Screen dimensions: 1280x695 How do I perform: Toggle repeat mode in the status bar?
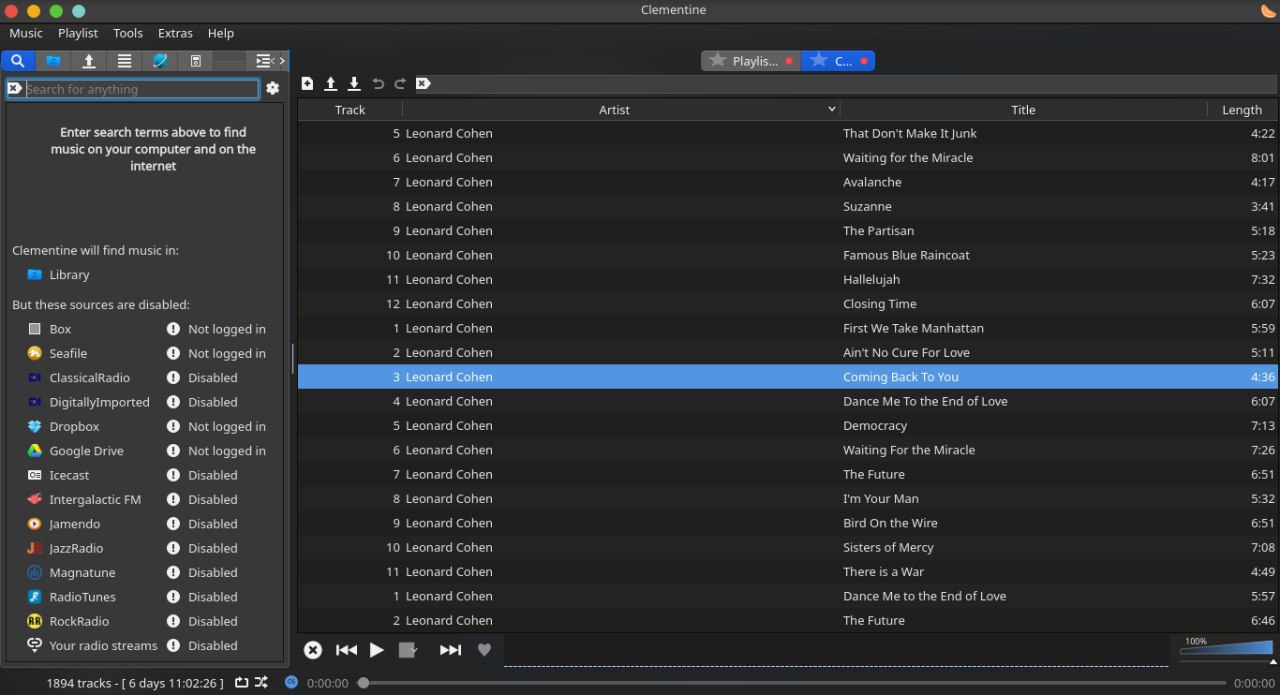point(242,683)
